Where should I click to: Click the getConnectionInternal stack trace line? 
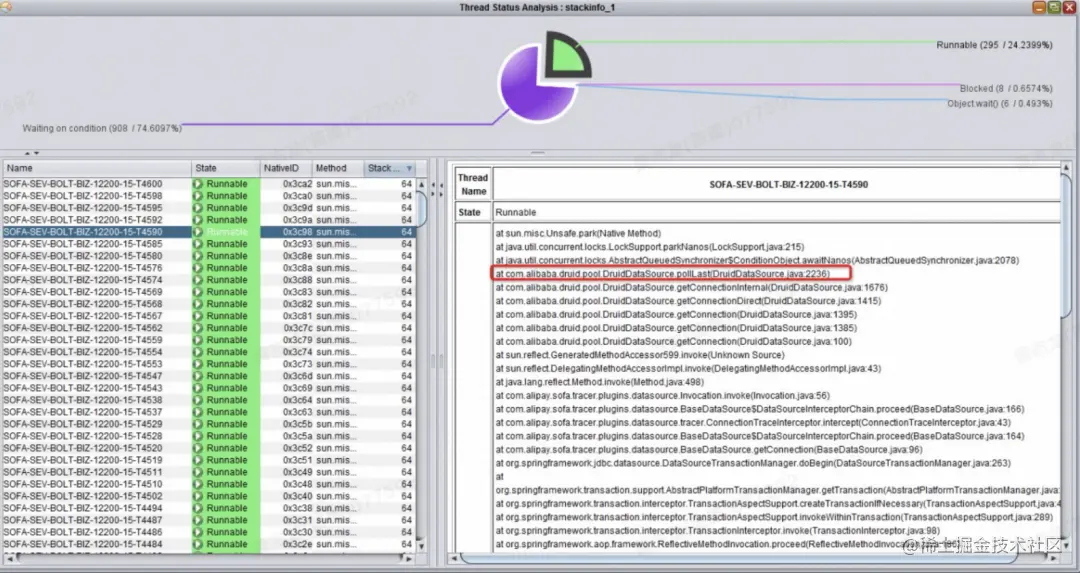coord(692,287)
